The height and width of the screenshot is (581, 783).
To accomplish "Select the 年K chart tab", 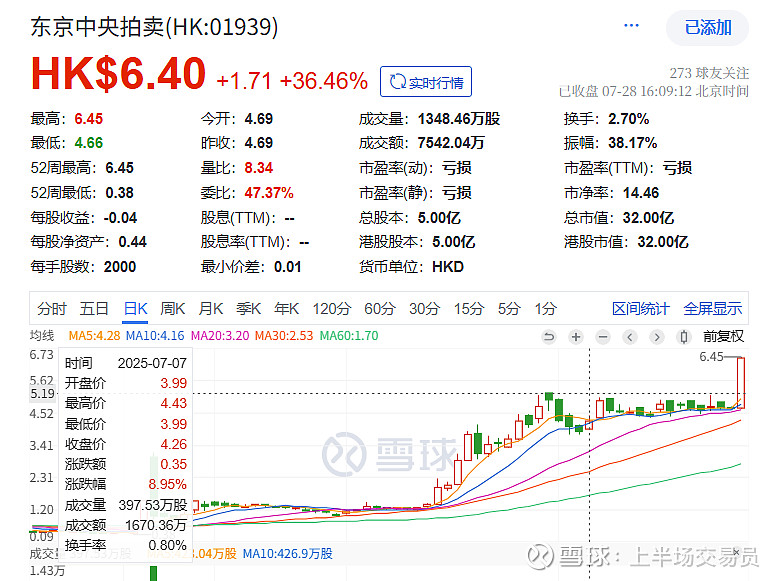I will tap(287, 309).
